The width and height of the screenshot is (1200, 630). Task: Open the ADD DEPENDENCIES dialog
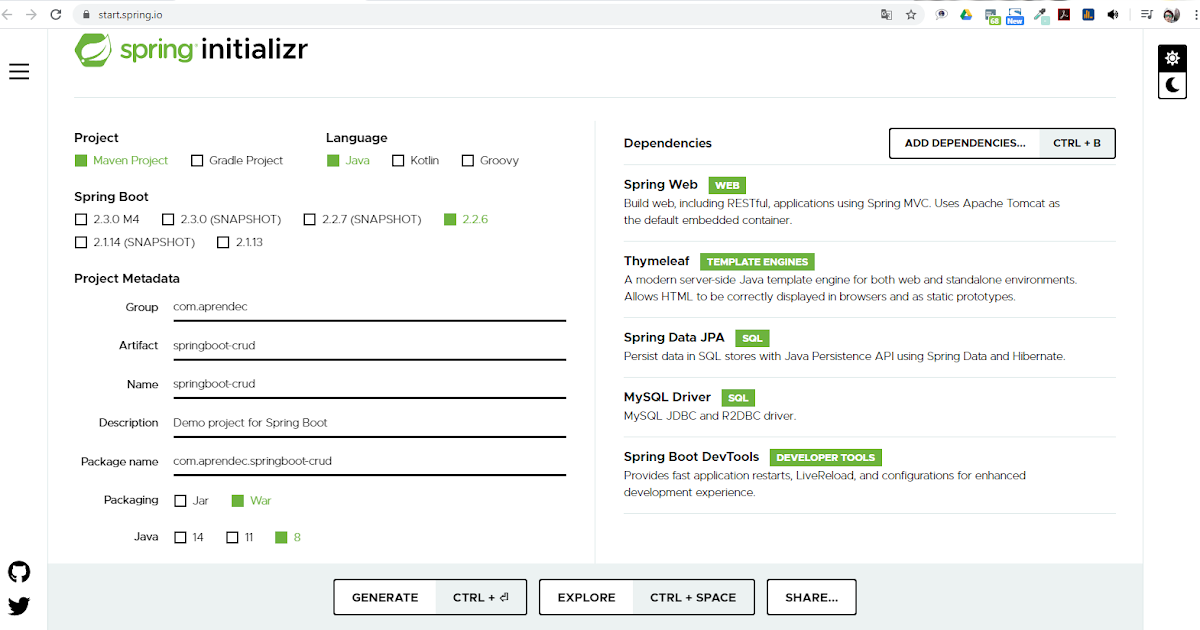click(x=963, y=143)
